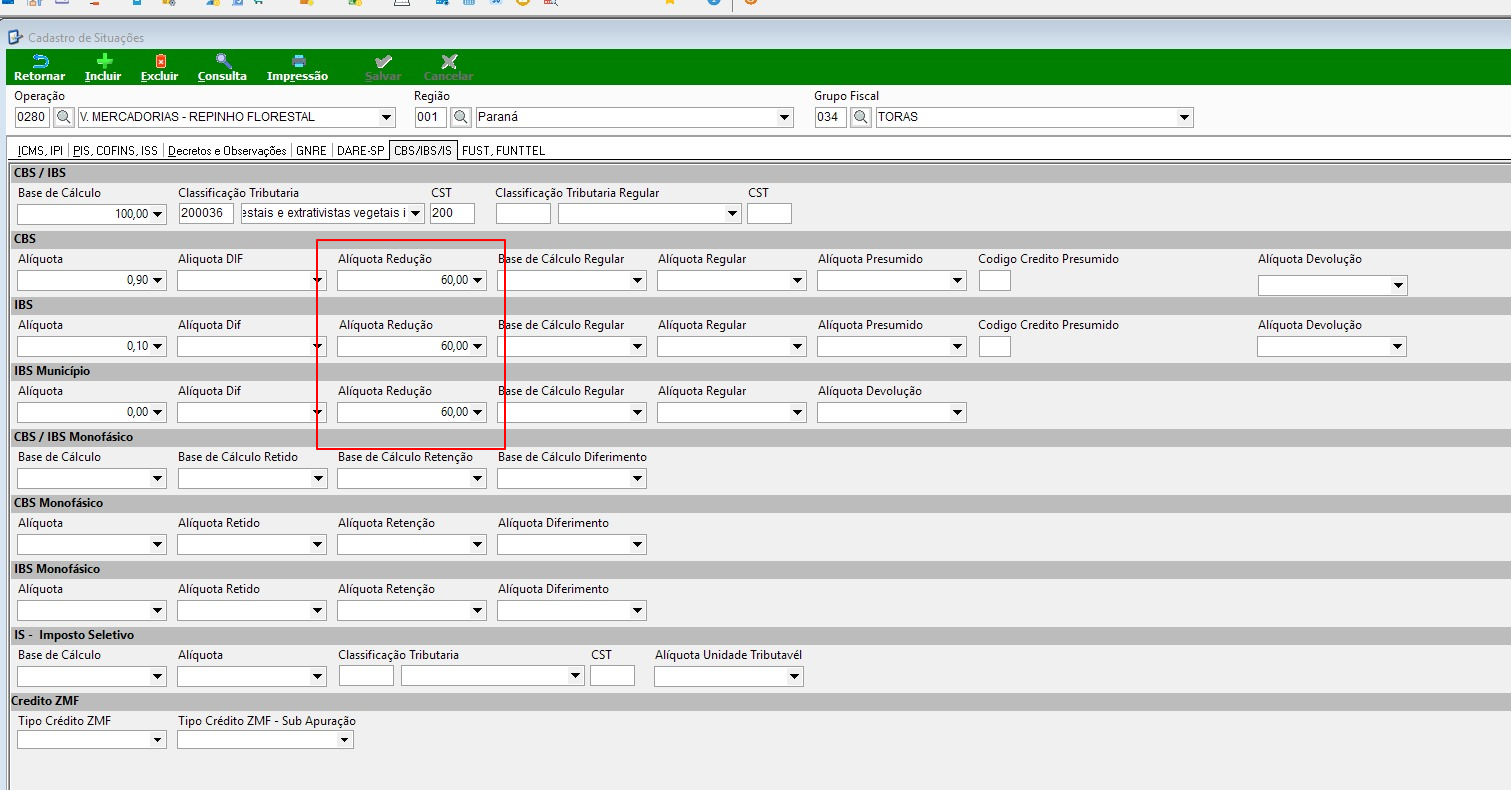The width and height of the screenshot is (1511, 790).
Task: Open the FUST, FUNTTEL tab
Action: [503, 151]
